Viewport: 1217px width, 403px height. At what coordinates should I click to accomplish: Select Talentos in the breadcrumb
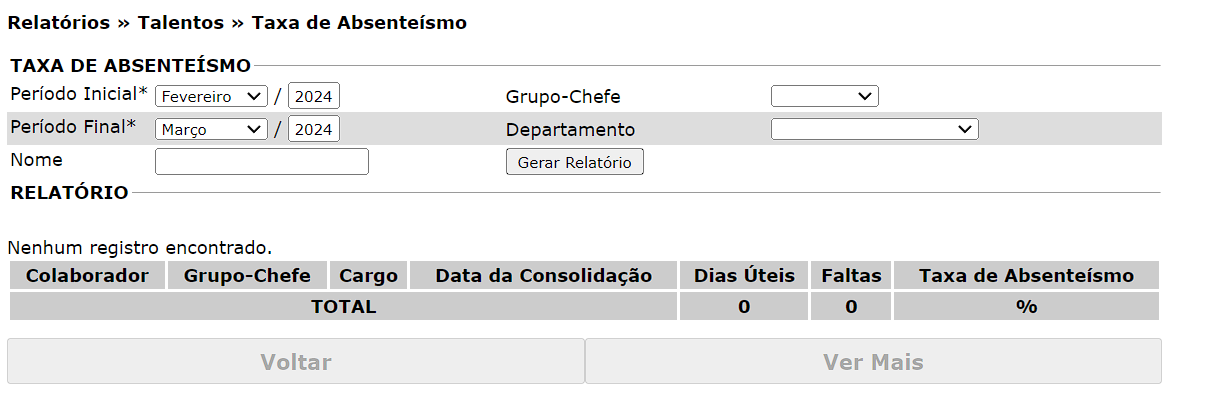click(x=181, y=22)
